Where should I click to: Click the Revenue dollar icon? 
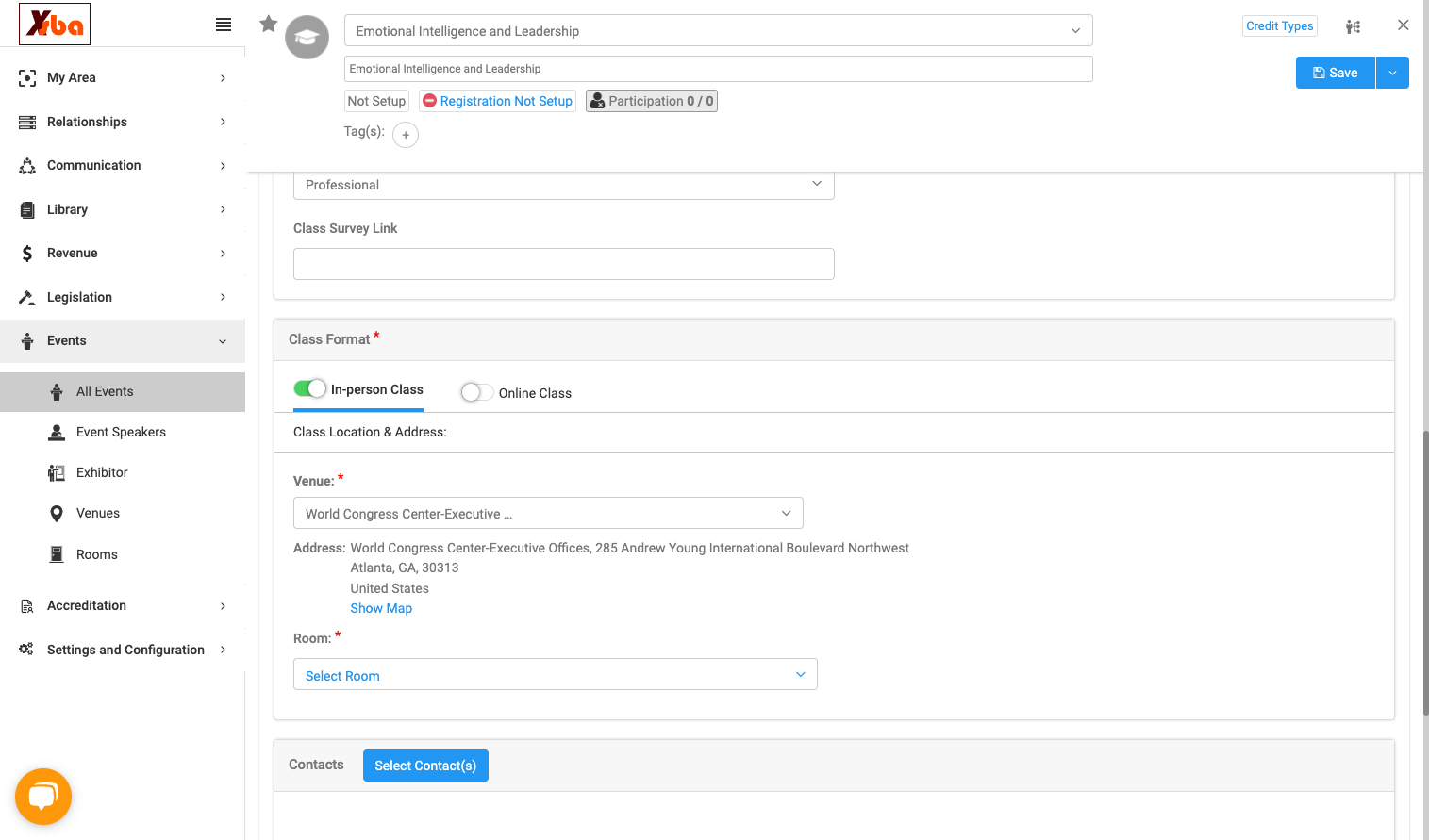point(27,254)
